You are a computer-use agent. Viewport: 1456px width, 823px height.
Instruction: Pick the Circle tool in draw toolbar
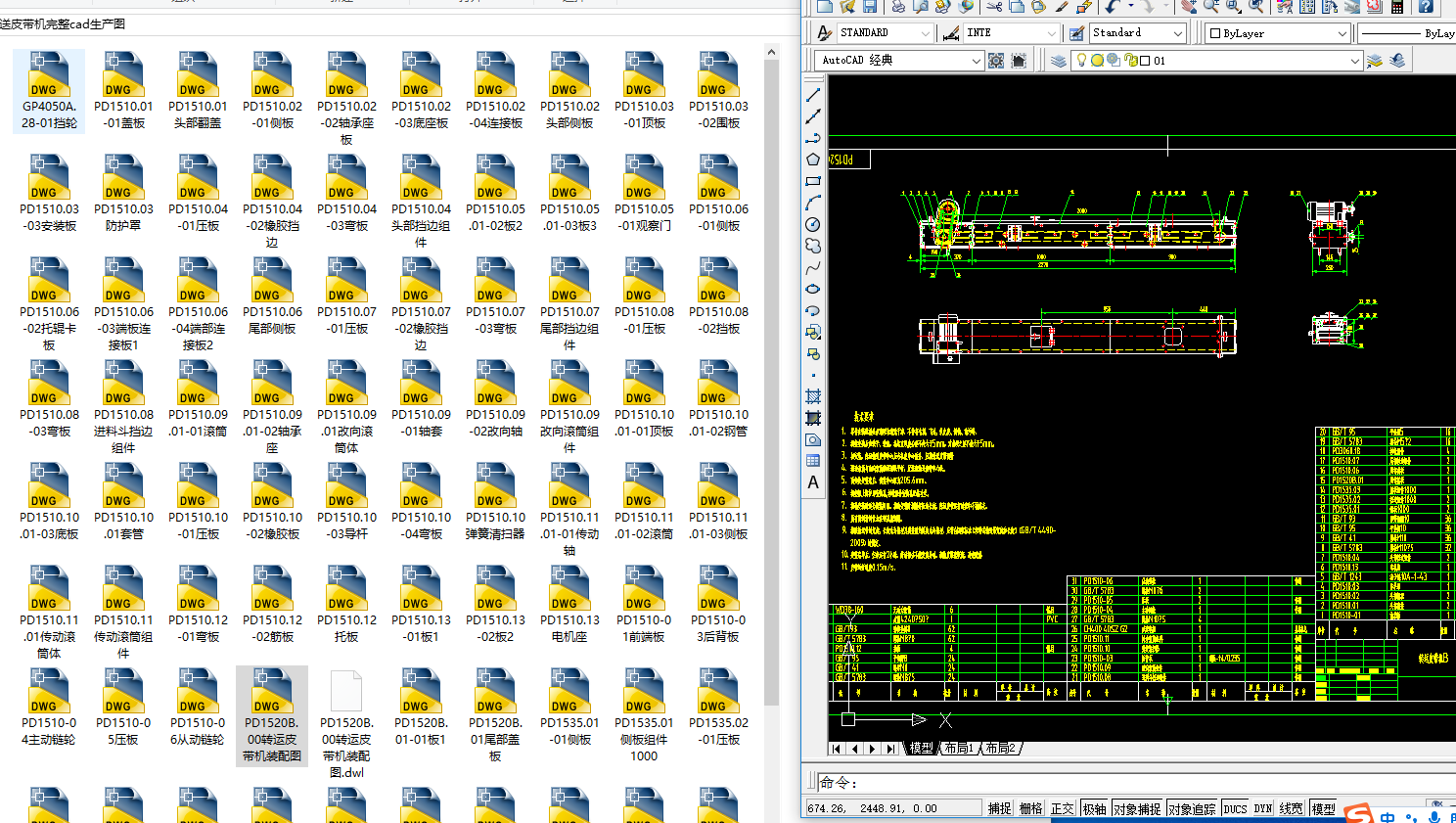tap(813, 224)
